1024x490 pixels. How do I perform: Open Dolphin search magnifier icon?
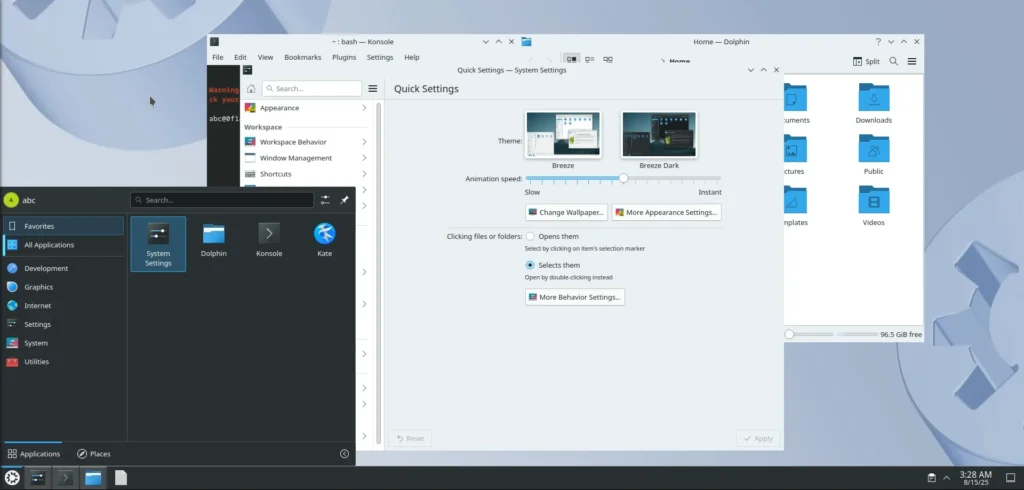click(893, 61)
